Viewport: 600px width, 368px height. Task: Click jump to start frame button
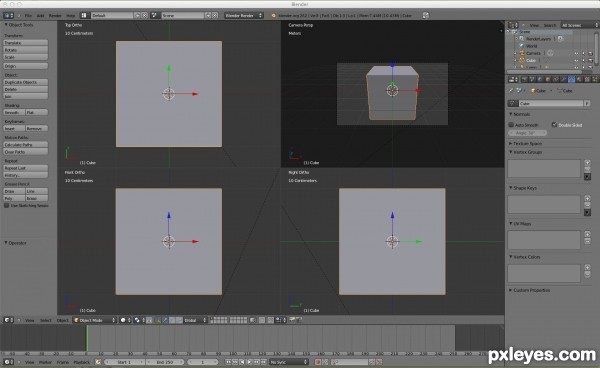[x=228, y=362]
